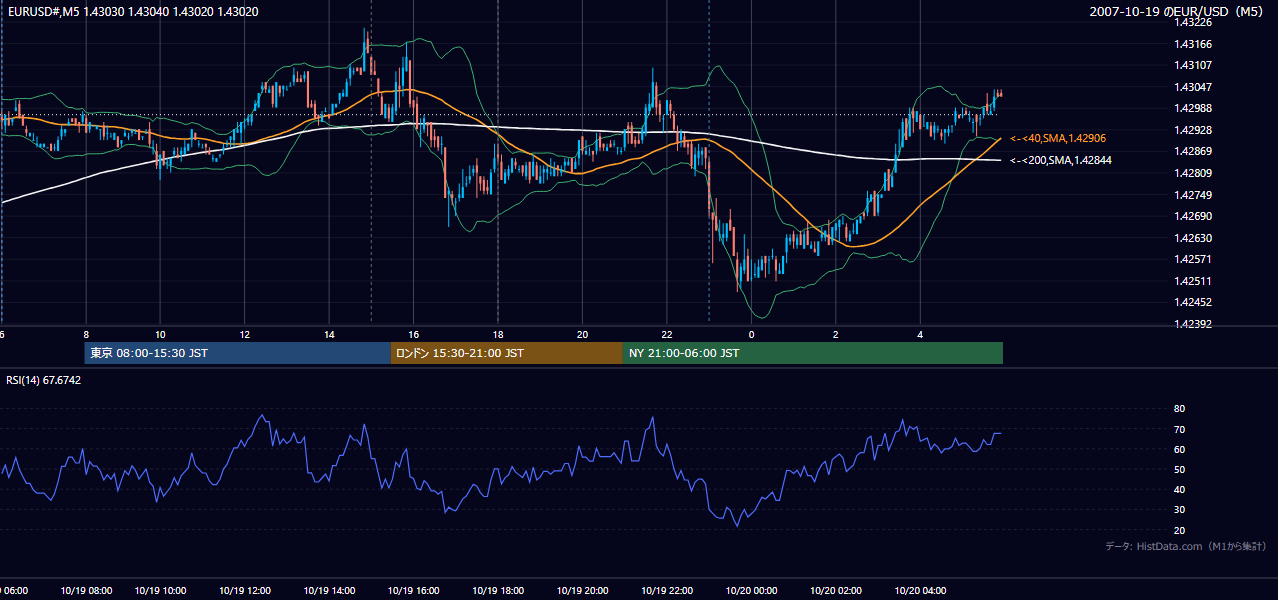1278x600 pixels.
Task: Click price axis value 1.42511
Action: coord(1193,281)
